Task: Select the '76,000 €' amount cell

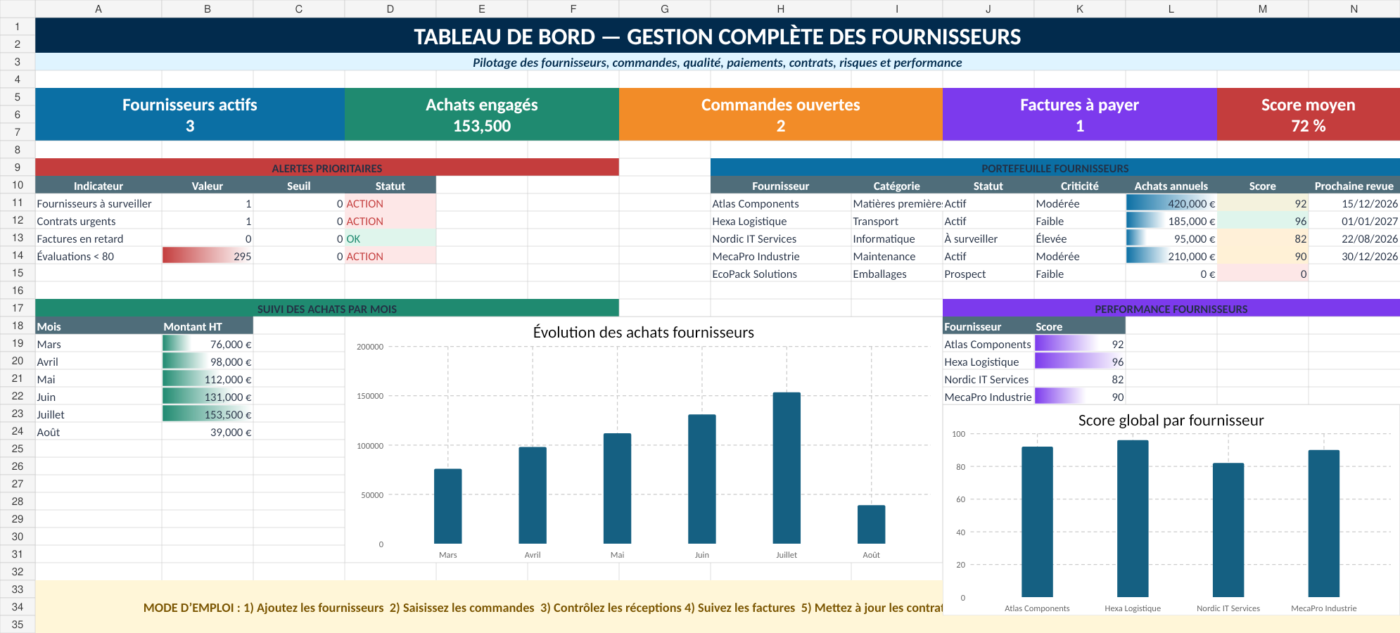Action: coord(207,344)
